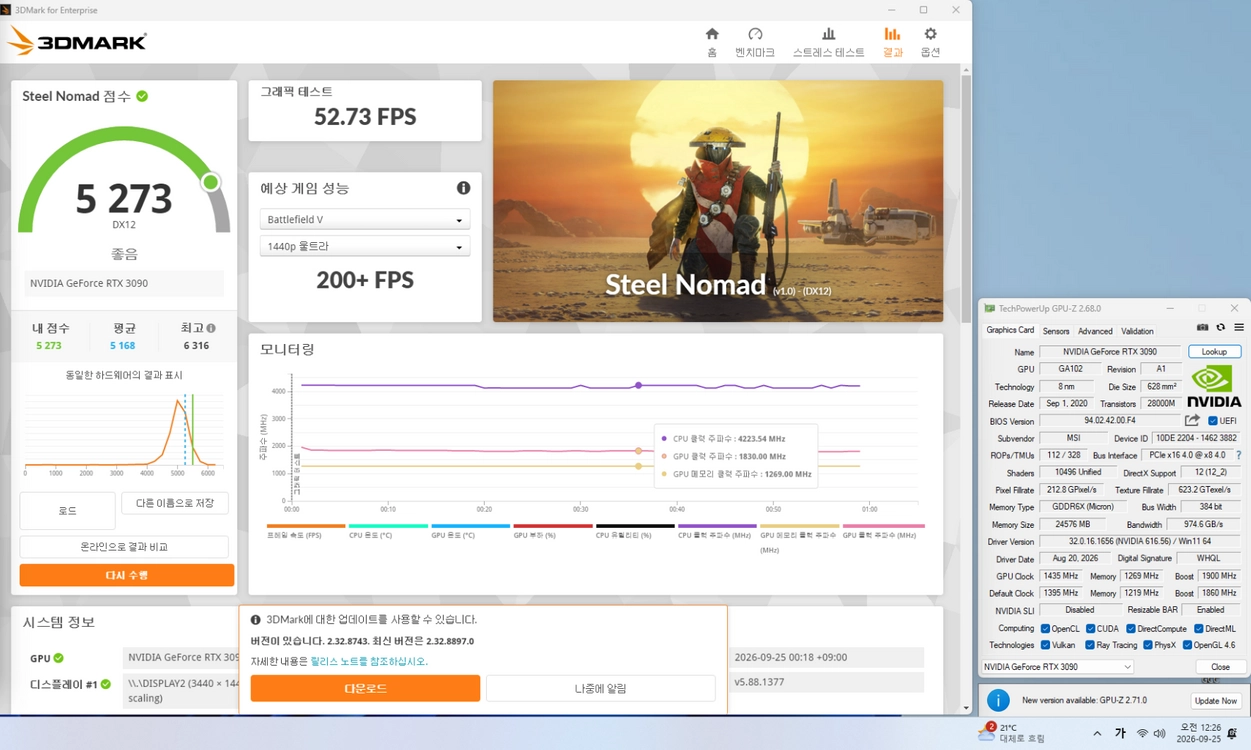1251x750 pixels.
Task: Click the teal CPU 온도 legend swatch
Action: [x=388, y=526]
